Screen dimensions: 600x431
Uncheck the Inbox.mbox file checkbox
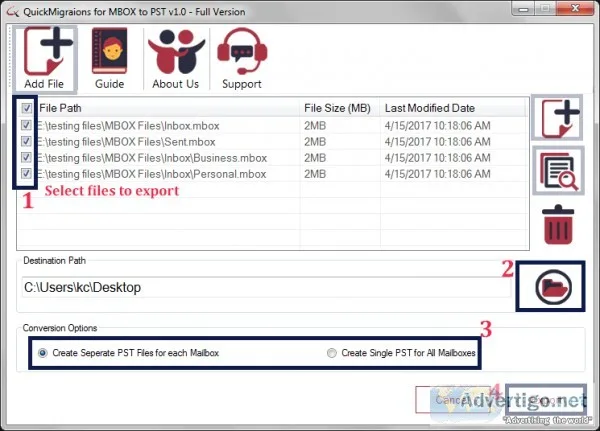coord(26,125)
